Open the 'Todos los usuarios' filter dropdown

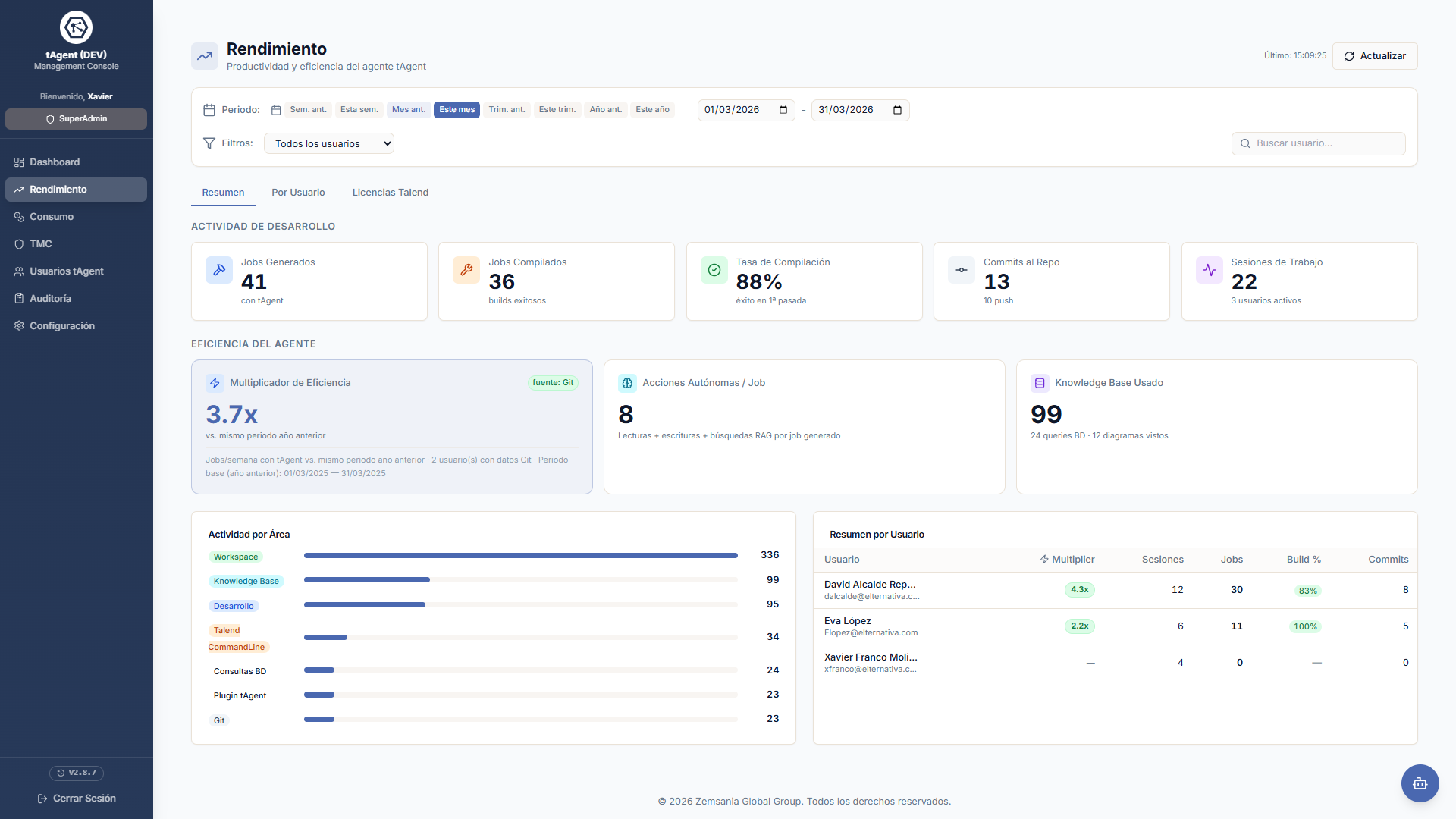pos(329,143)
